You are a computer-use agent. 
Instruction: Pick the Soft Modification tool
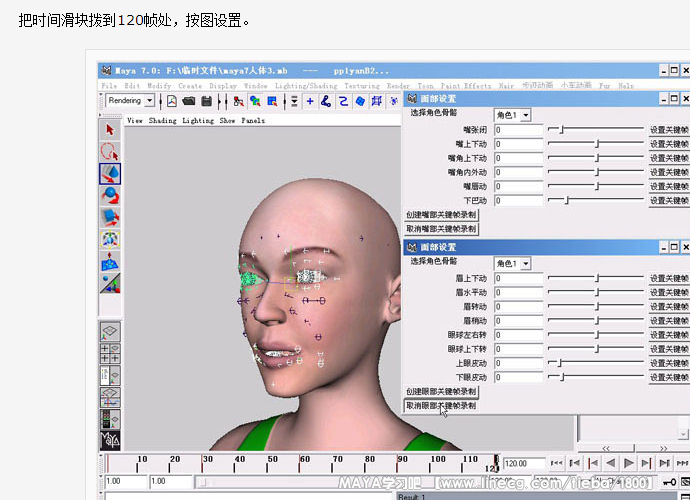[x=110, y=261]
